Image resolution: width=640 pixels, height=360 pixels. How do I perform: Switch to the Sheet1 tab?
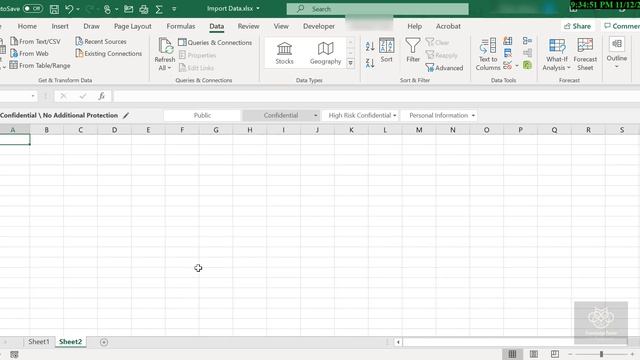pyautogui.click(x=39, y=342)
